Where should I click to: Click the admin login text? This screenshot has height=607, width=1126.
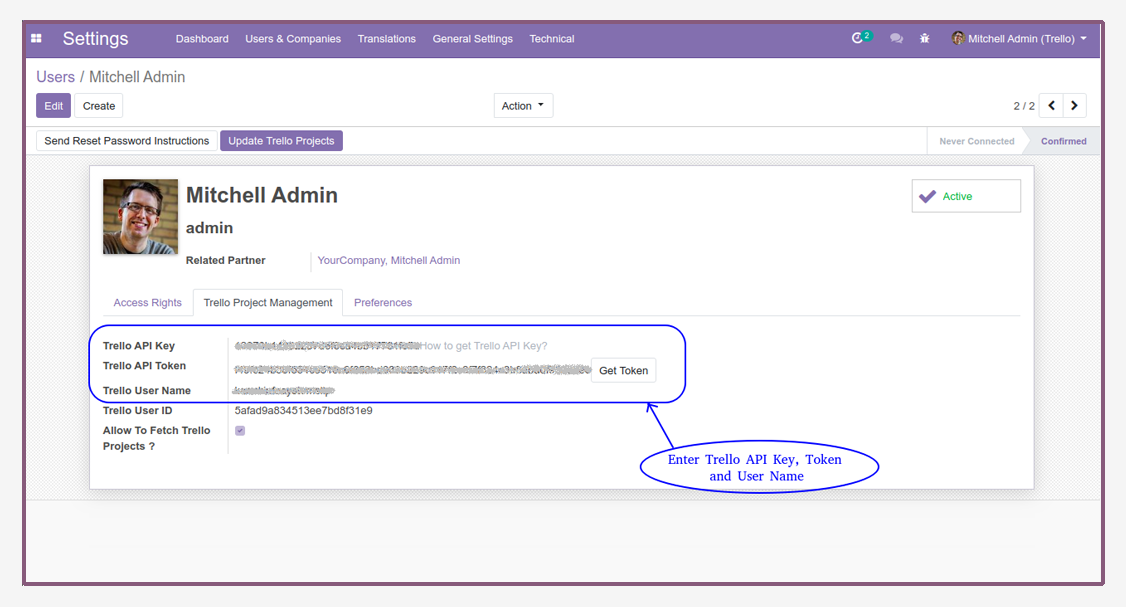point(209,228)
